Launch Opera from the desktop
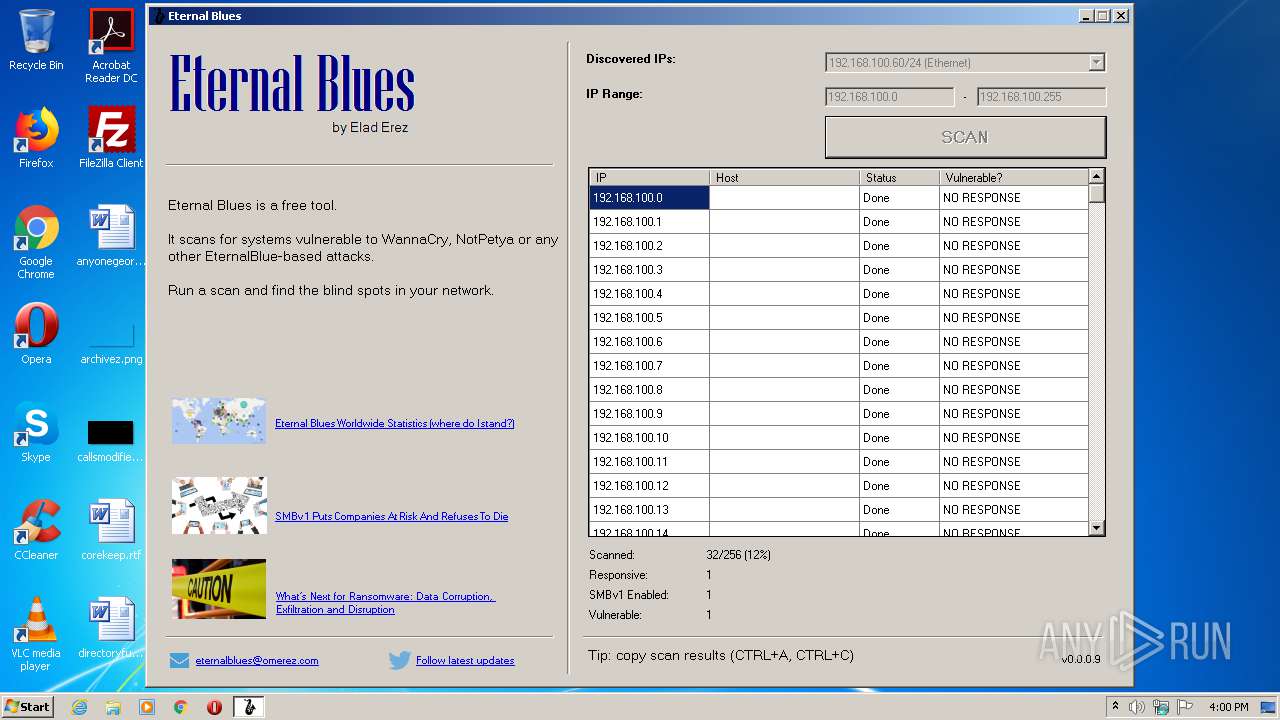The width and height of the screenshot is (1280, 720). (36, 334)
